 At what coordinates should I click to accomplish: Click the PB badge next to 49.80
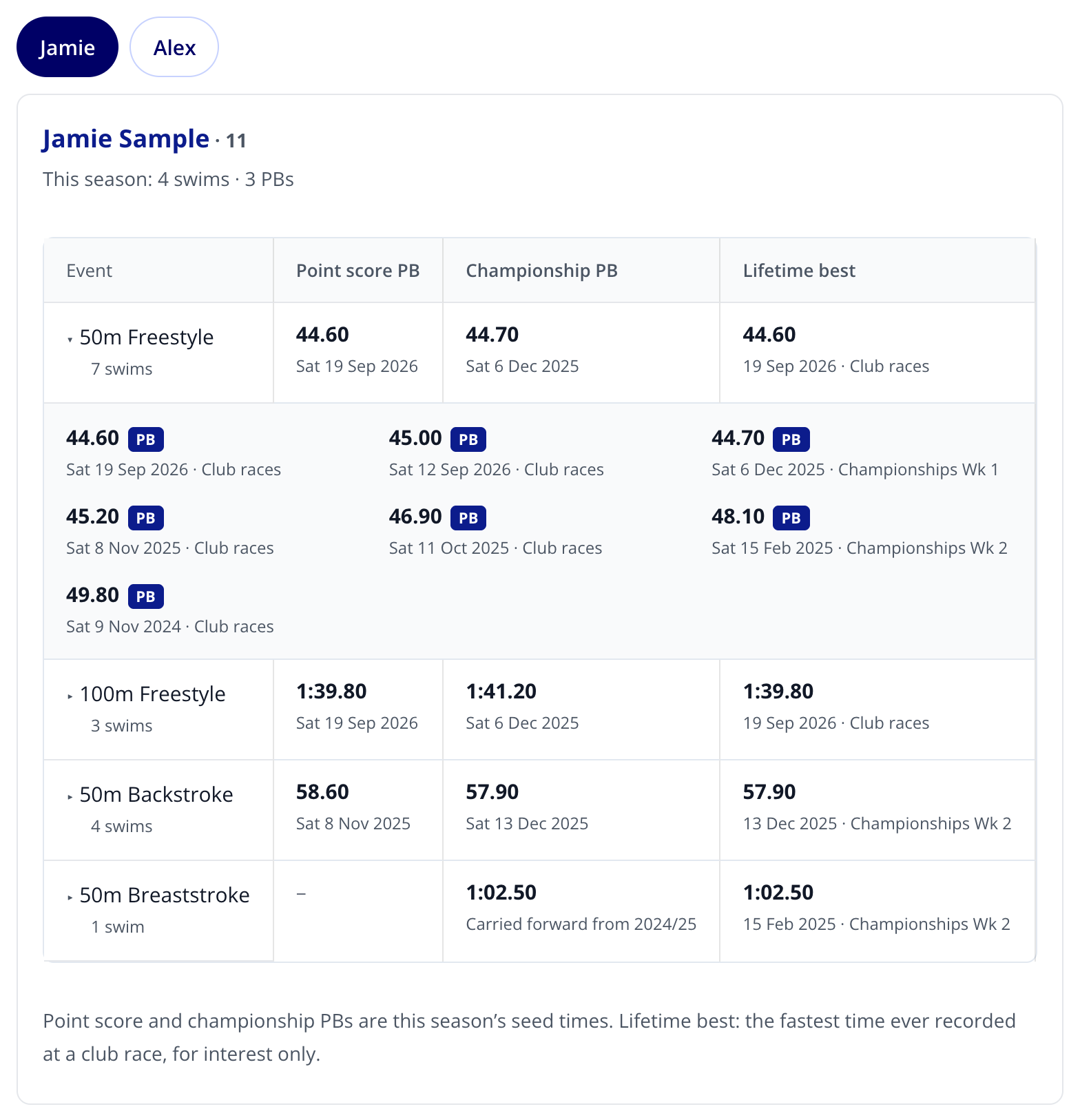point(146,597)
